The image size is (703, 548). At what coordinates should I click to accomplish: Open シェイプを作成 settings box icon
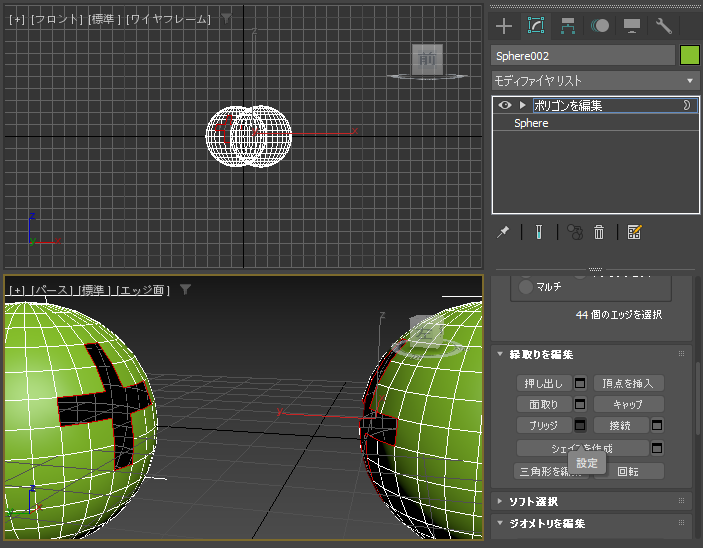(x=657, y=448)
